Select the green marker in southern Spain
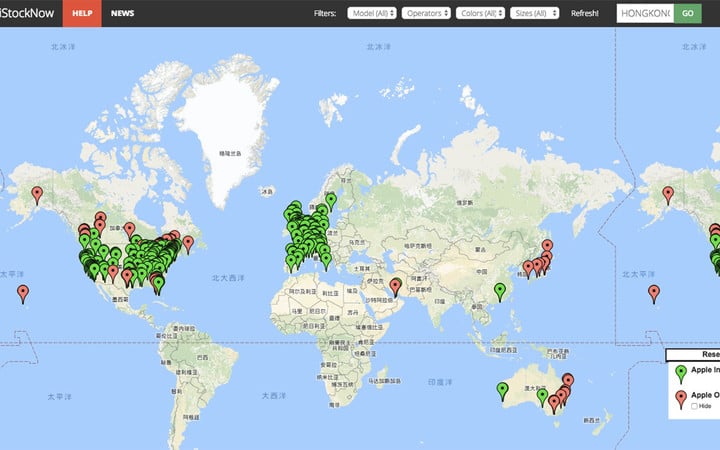 pos(291,263)
